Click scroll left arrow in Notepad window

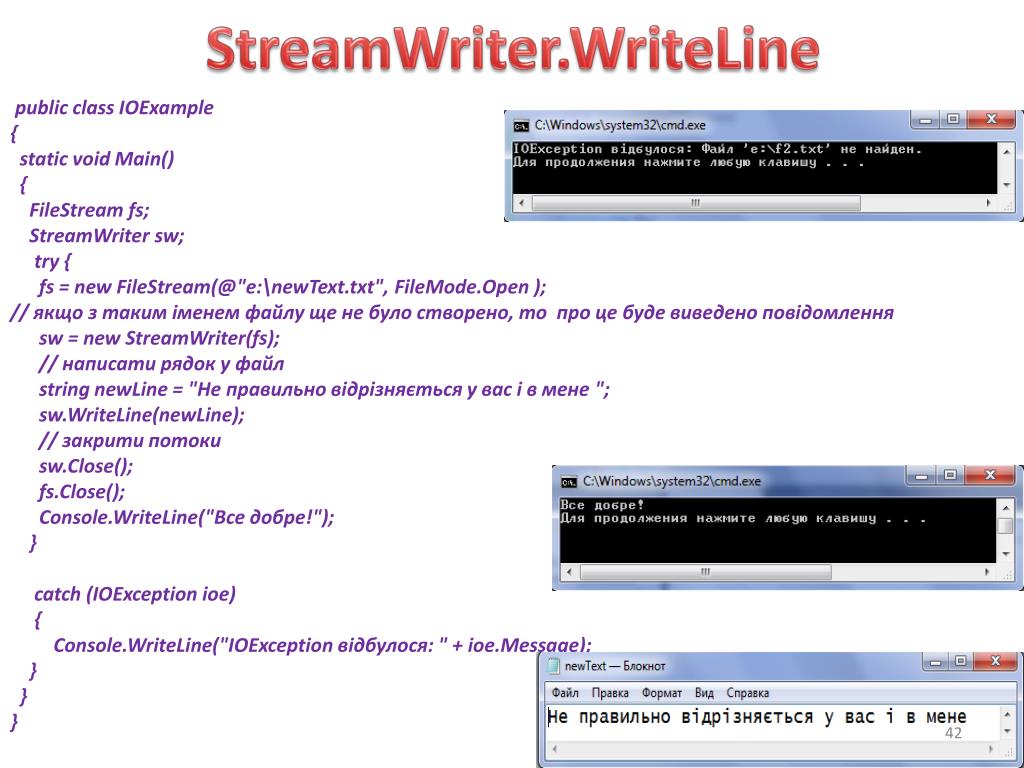[x=554, y=750]
